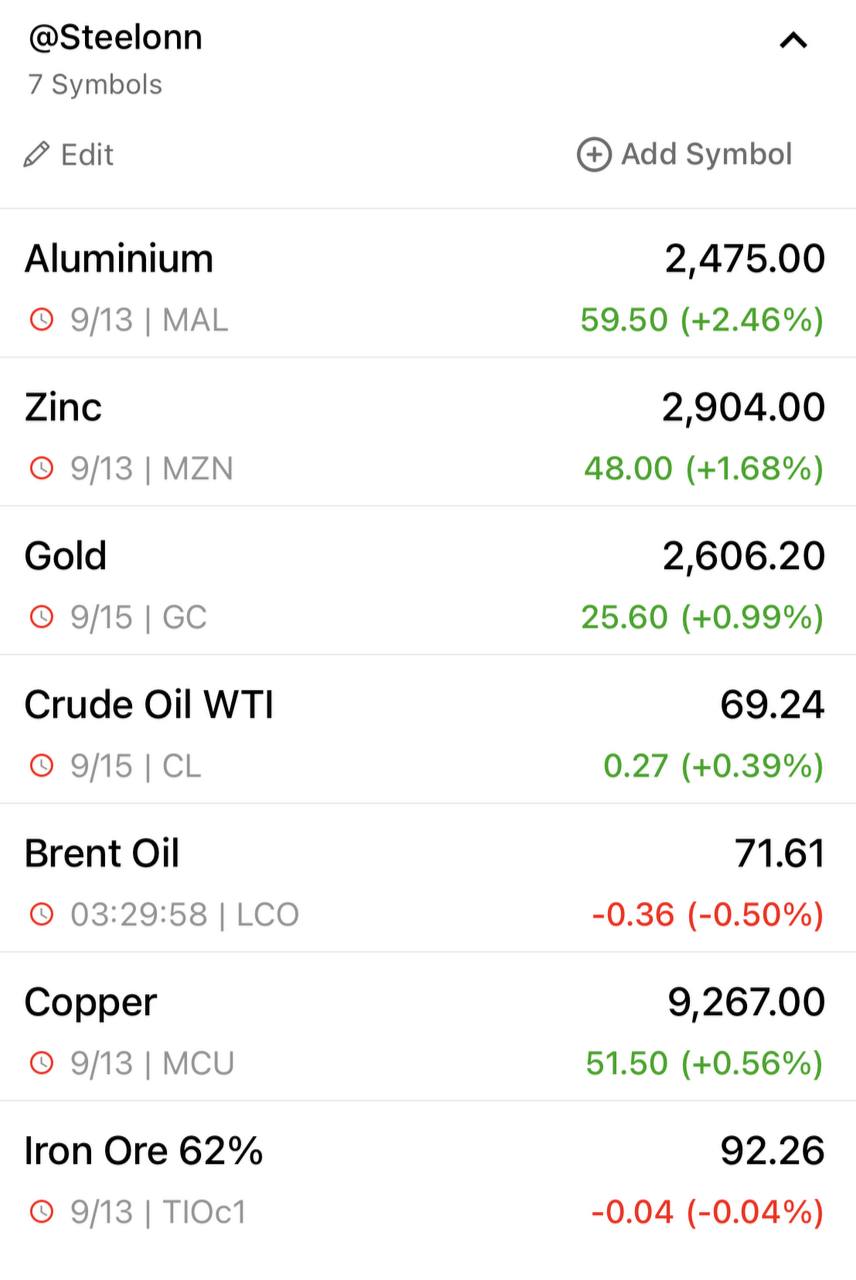Select the Gold 2,606.20 price
This screenshot has height=1280, width=856.
(744, 556)
